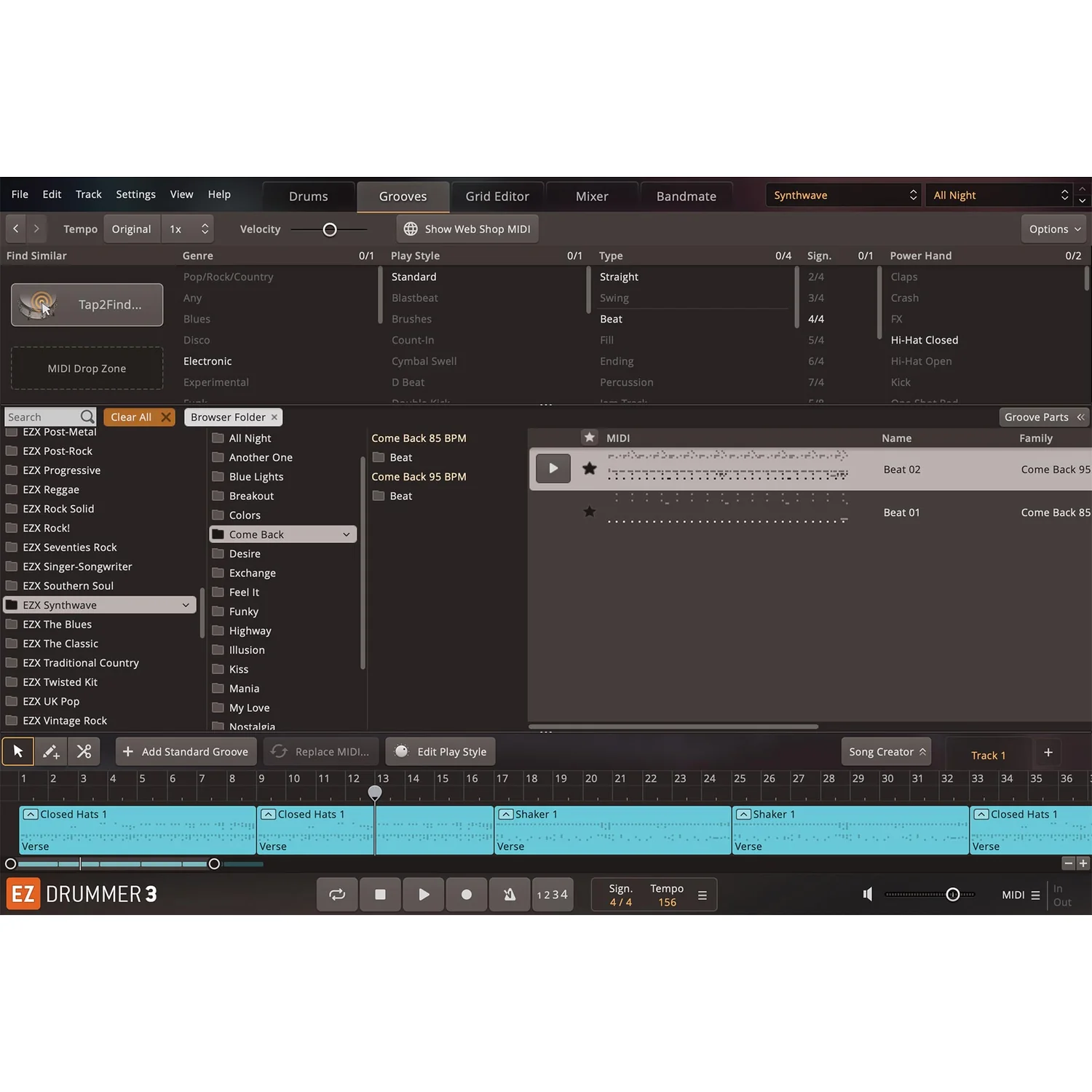Go forward with right arrow
Image resolution: width=1092 pixels, height=1092 pixels.
[x=36, y=229]
